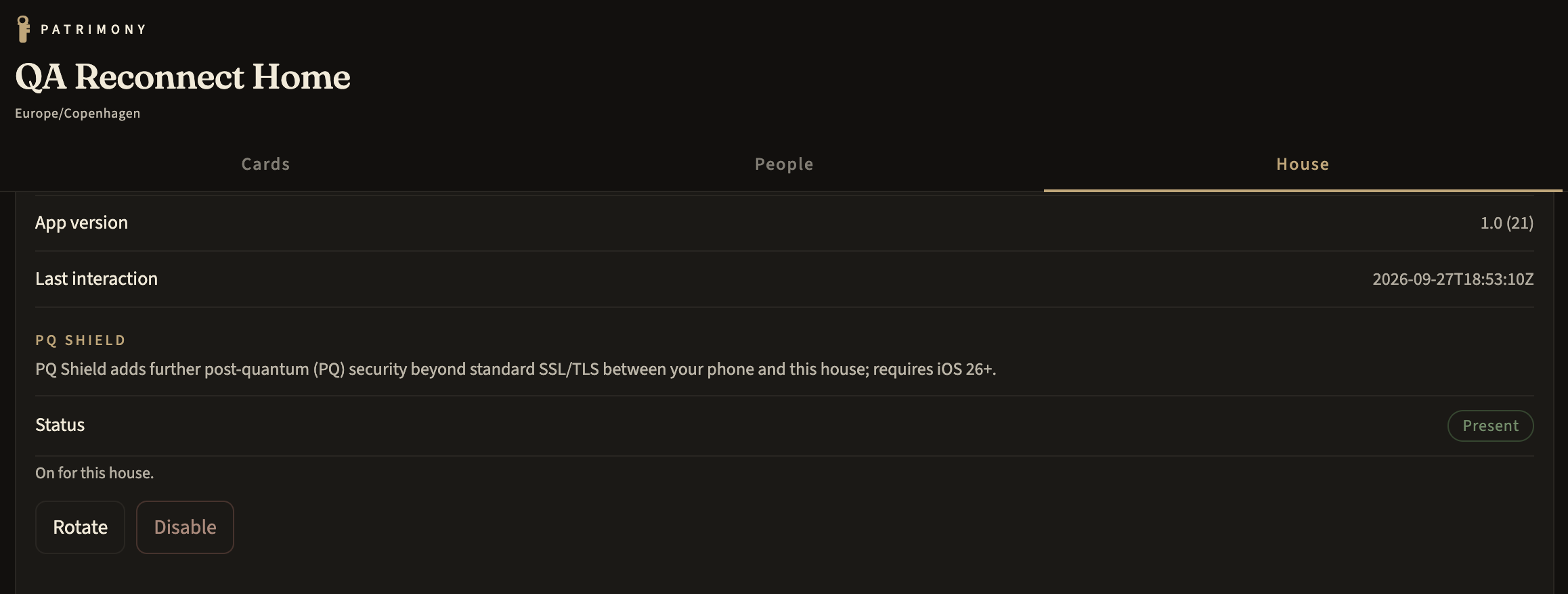1568x594 pixels.
Task: Click the Present status badge
Action: click(1490, 426)
